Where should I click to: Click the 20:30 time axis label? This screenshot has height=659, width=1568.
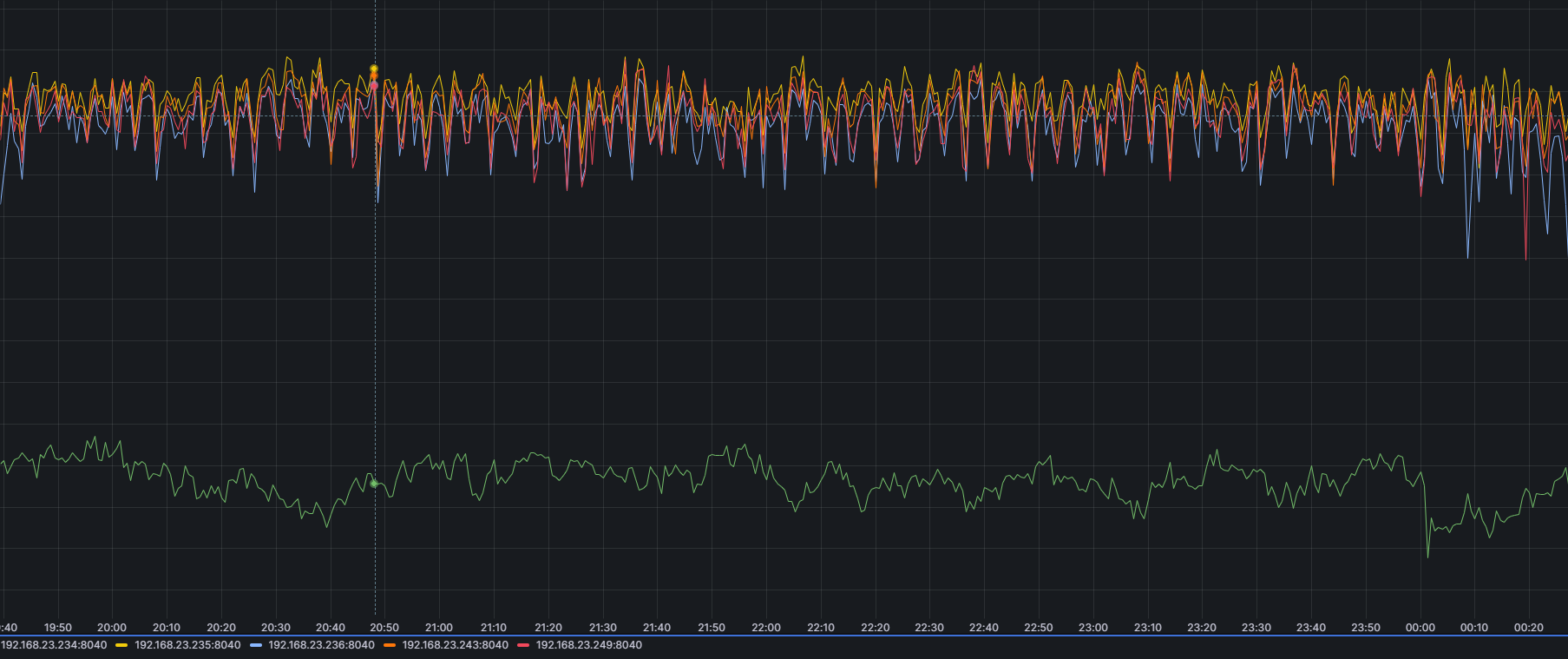pos(276,628)
